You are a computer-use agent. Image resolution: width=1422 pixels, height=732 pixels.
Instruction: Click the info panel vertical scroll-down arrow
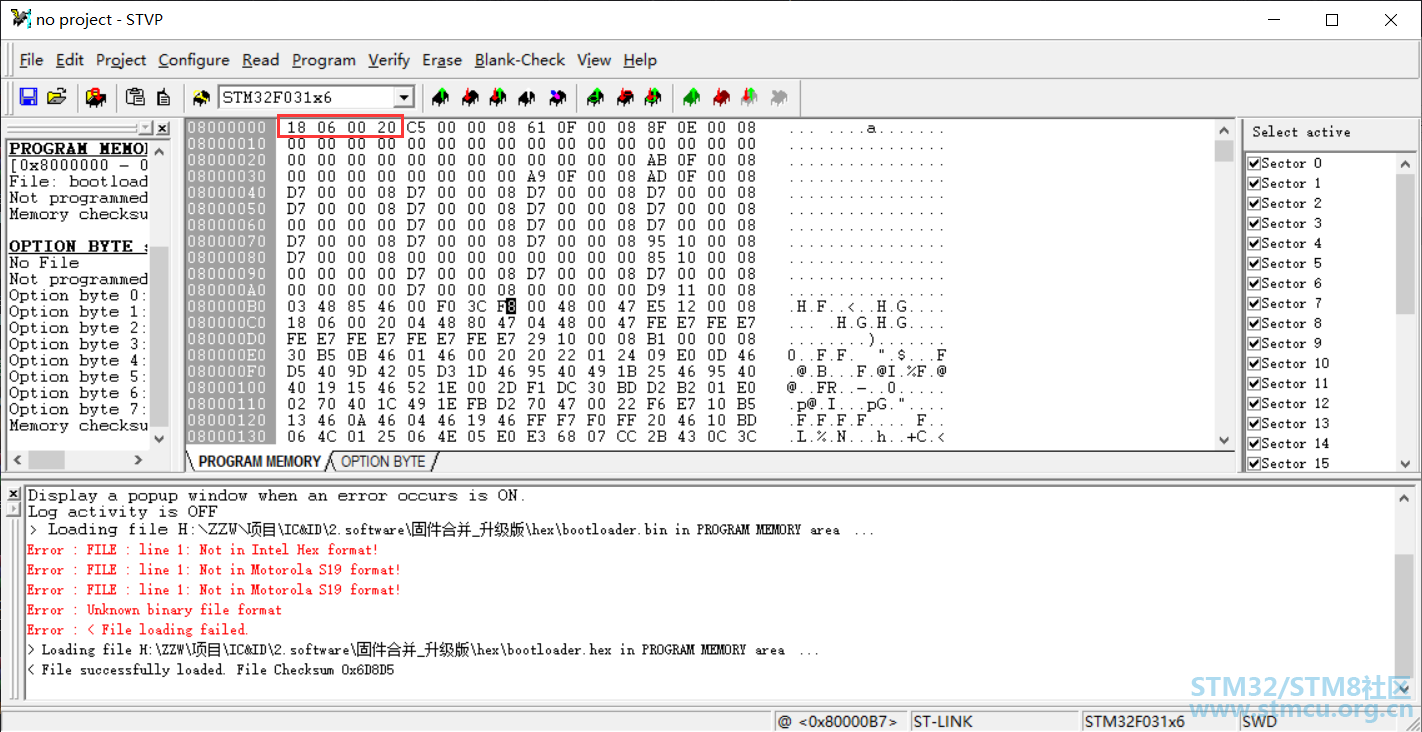point(161,439)
